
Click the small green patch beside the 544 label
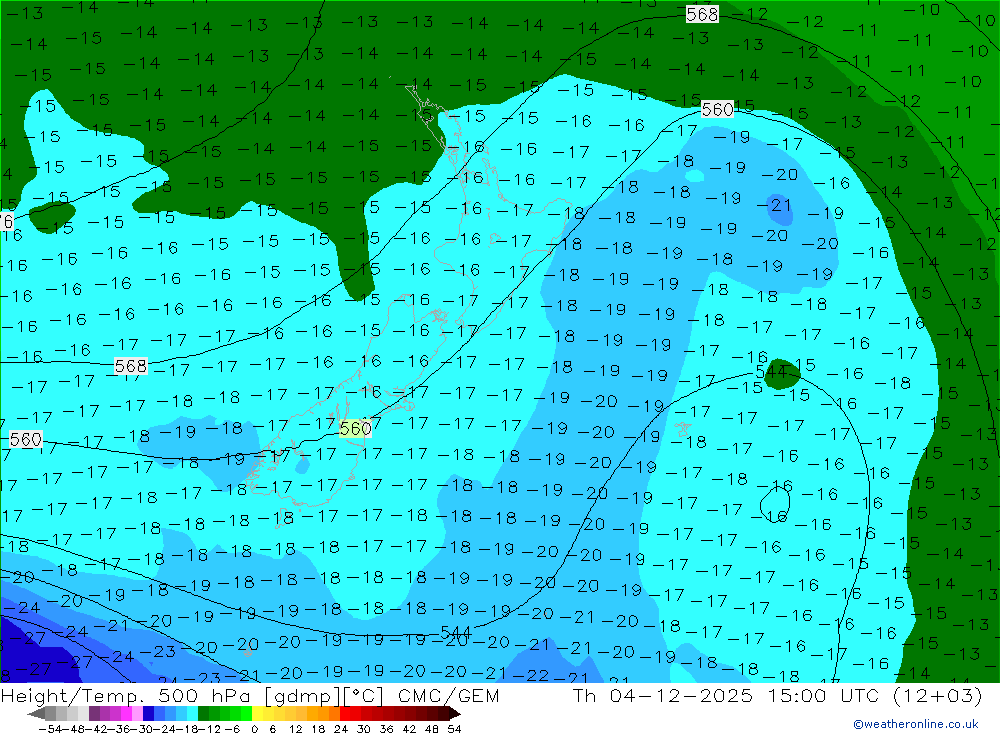781,374
